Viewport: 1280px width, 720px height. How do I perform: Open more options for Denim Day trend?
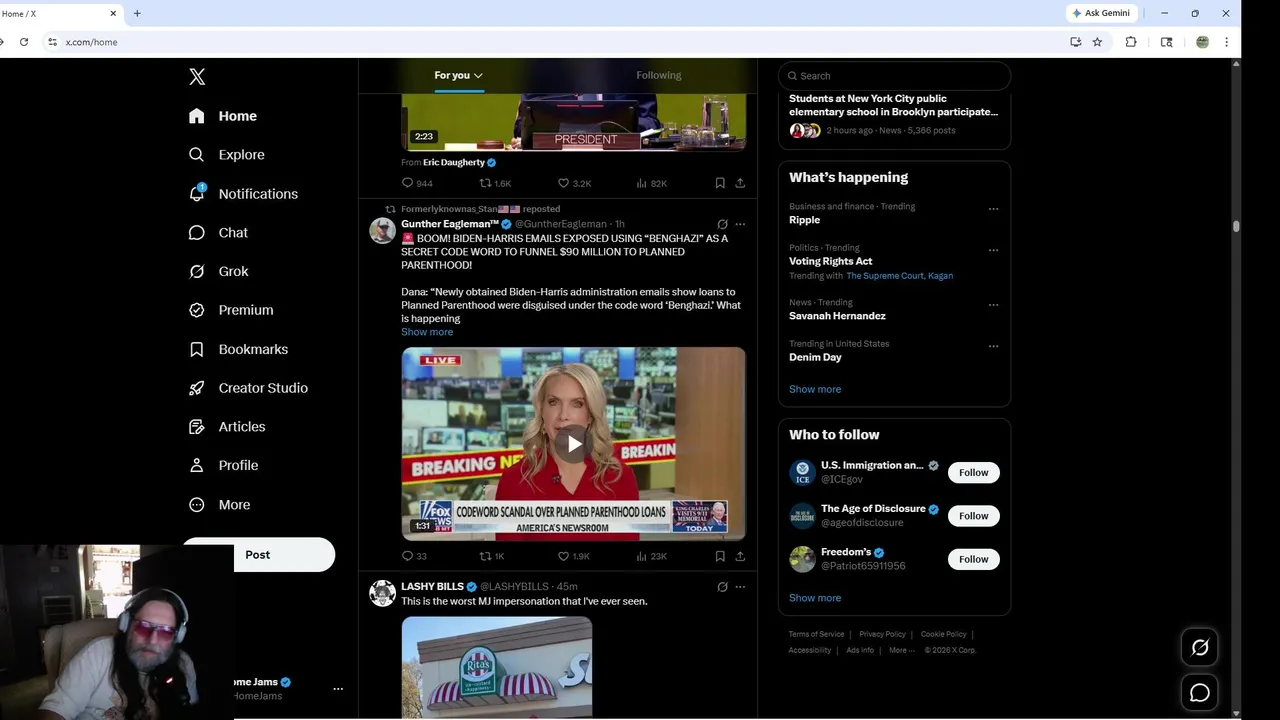(993, 346)
